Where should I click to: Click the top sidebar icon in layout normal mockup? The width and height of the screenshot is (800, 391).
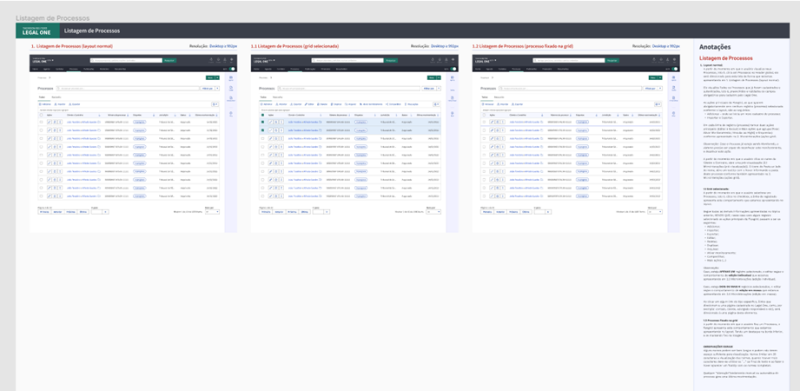pos(231,79)
